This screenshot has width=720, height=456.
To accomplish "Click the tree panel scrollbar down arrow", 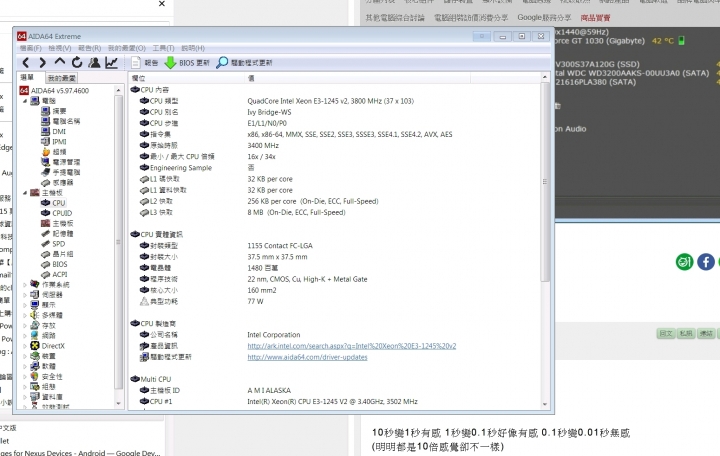I will (118, 403).
